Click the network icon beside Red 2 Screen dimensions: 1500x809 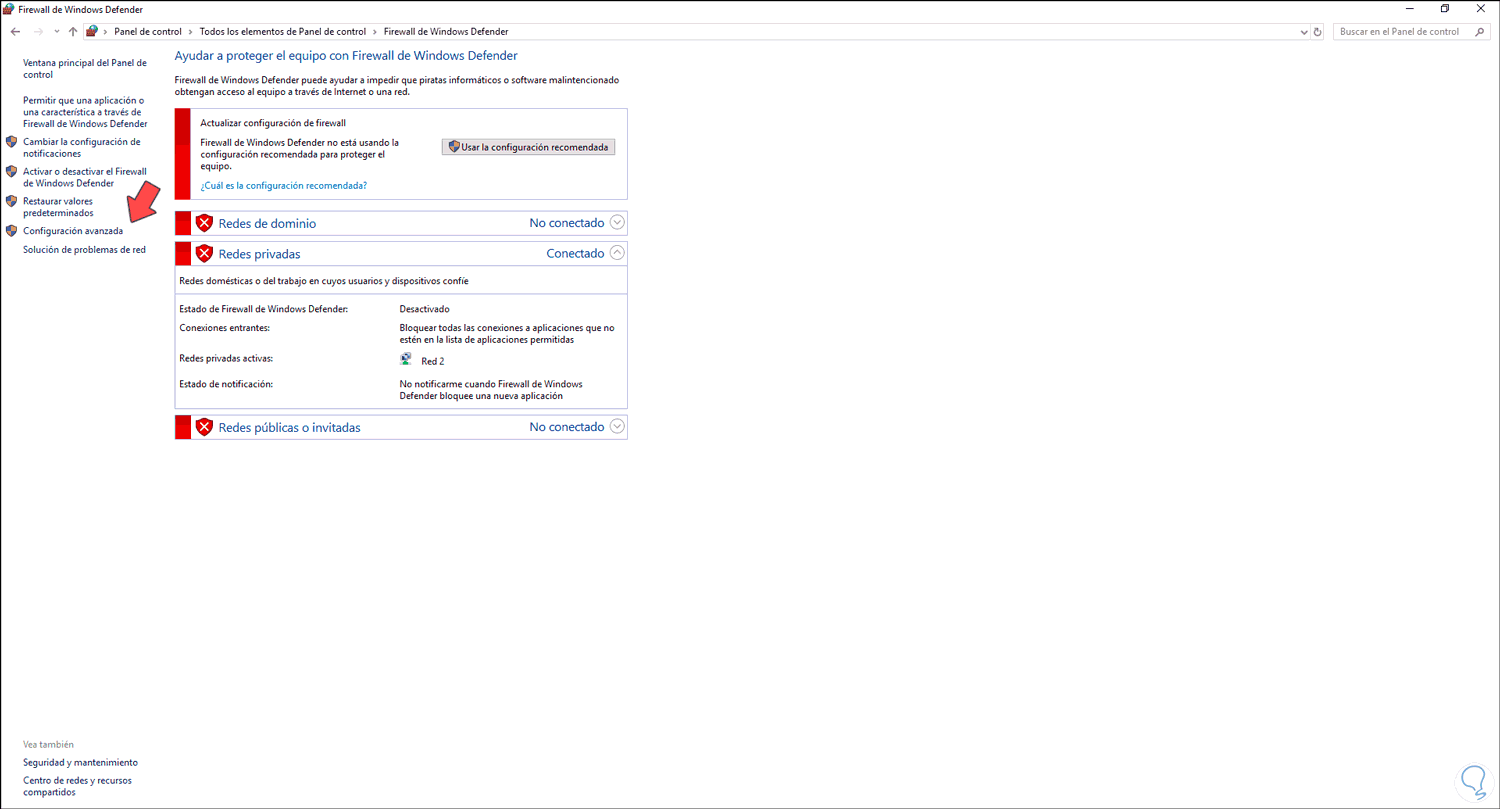click(x=406, y=360)
